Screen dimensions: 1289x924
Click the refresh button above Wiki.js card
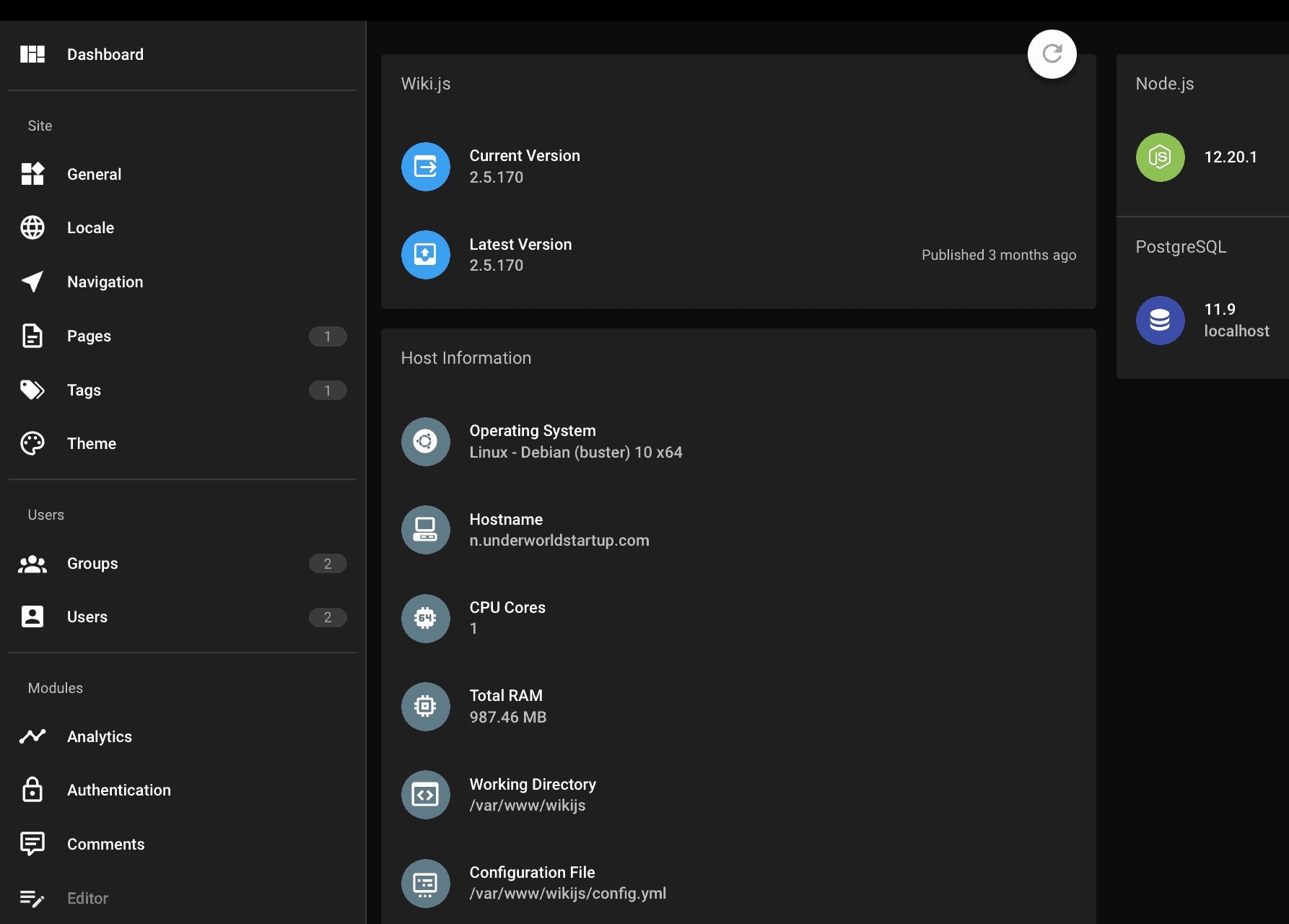coord(1052,54)
